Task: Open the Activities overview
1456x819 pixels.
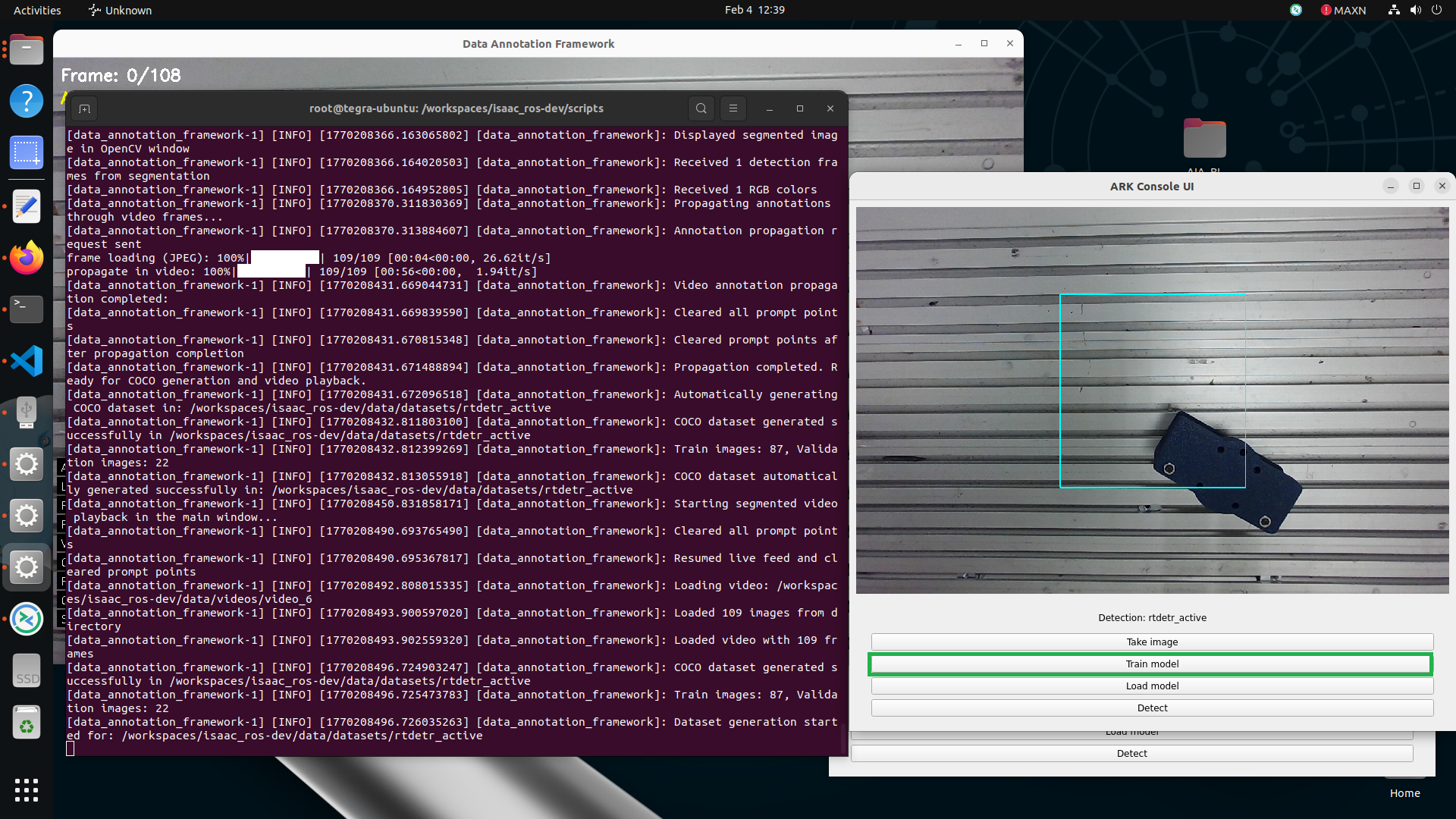Action: (37, 10)
